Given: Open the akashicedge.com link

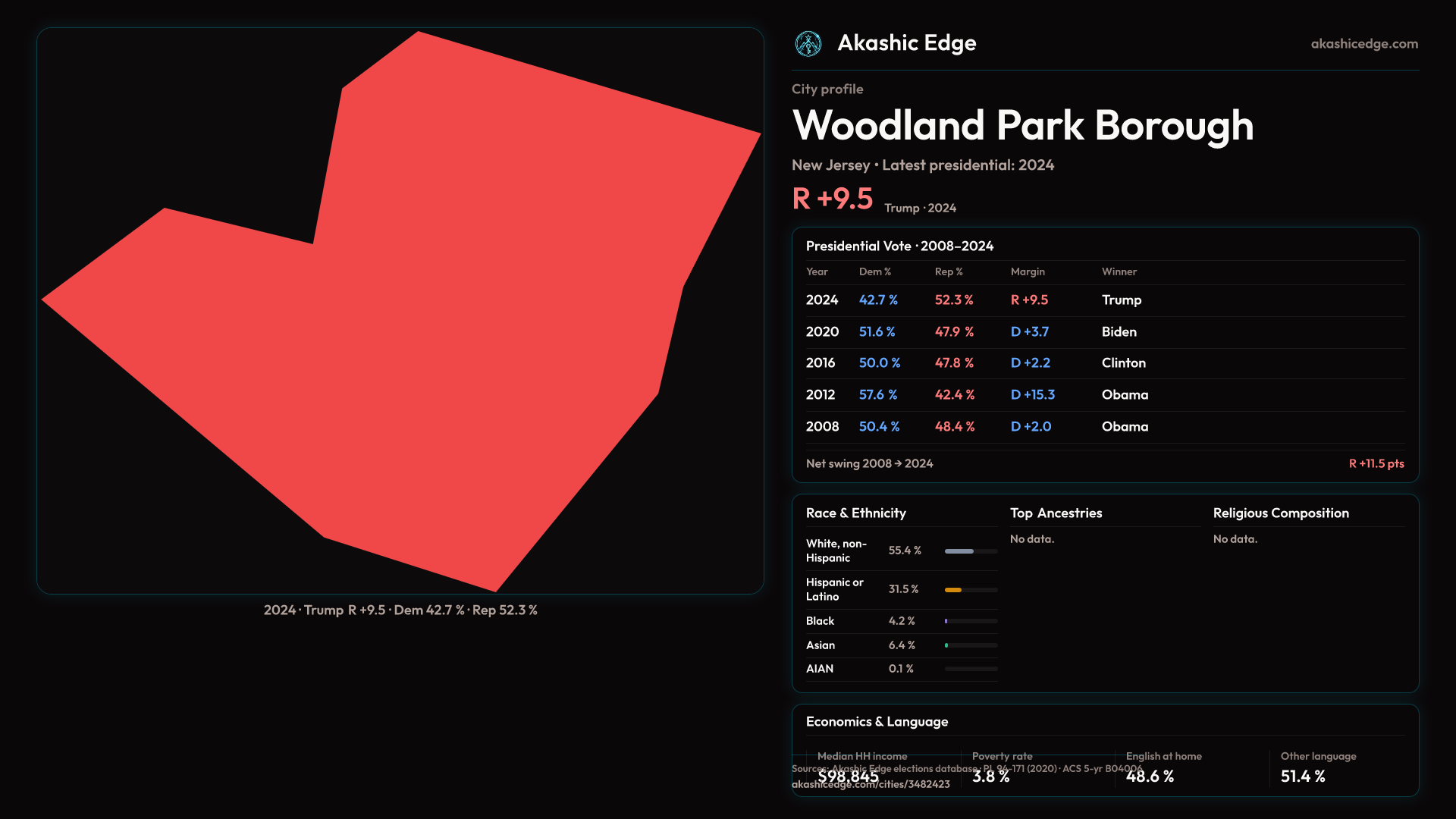Looking at the screenshot, I should (x=1363, y=44).
